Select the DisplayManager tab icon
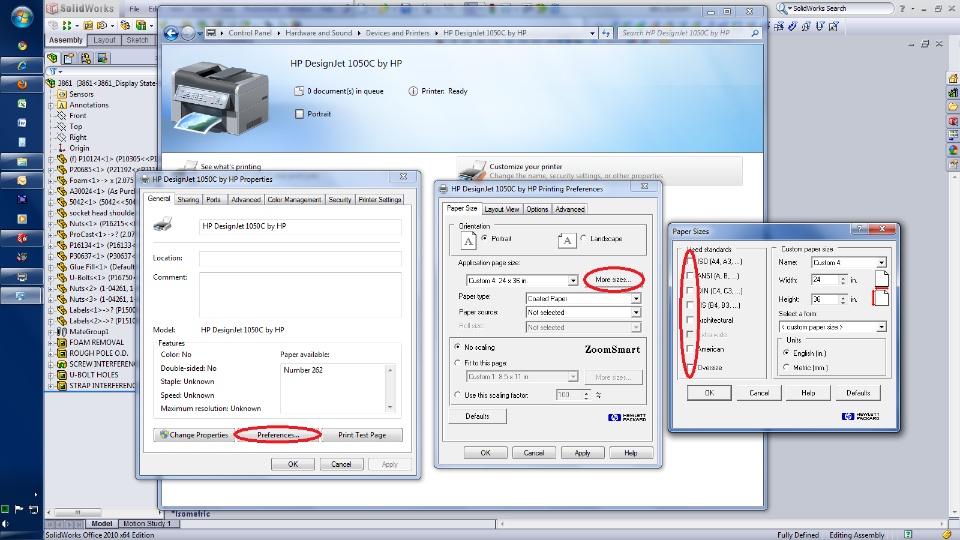 (x=102, y=58)
